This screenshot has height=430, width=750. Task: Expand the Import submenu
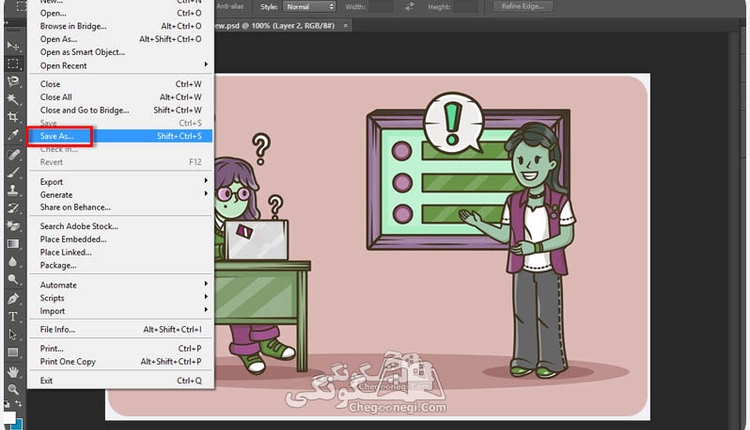120,311
